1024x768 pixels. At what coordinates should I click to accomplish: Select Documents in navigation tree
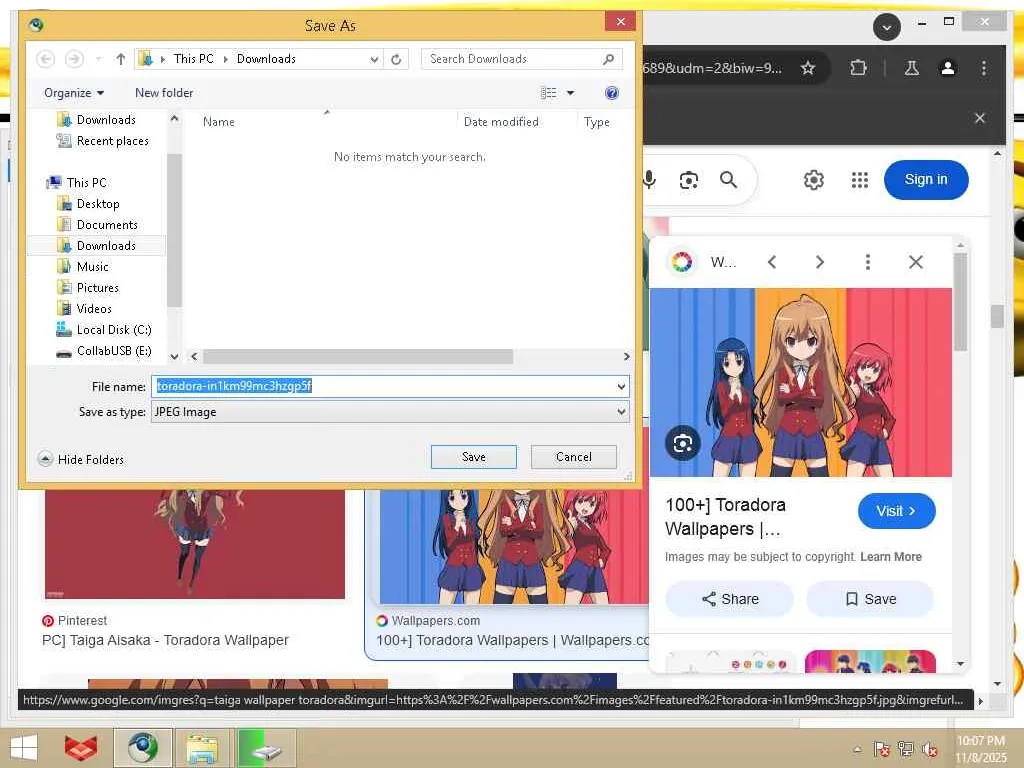(98, 225)
